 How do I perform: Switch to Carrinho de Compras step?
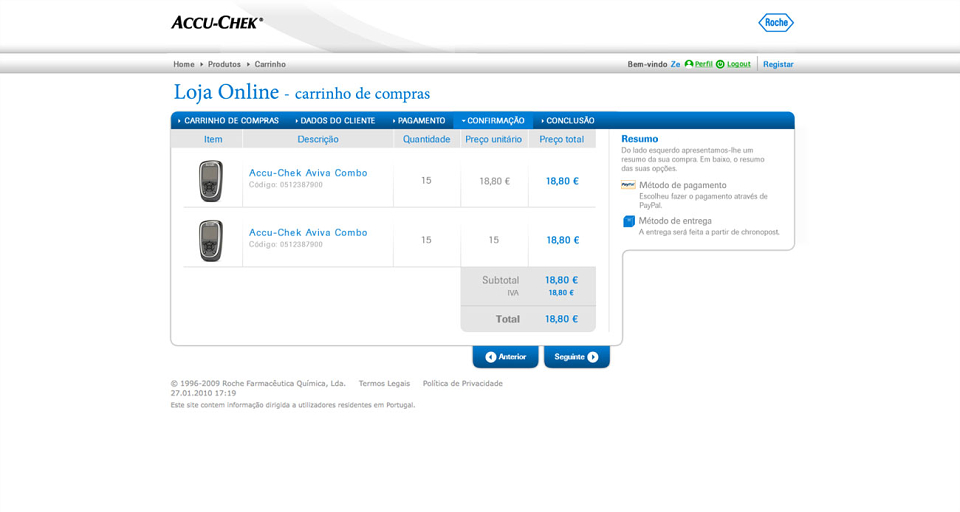[x=228, y=121]
